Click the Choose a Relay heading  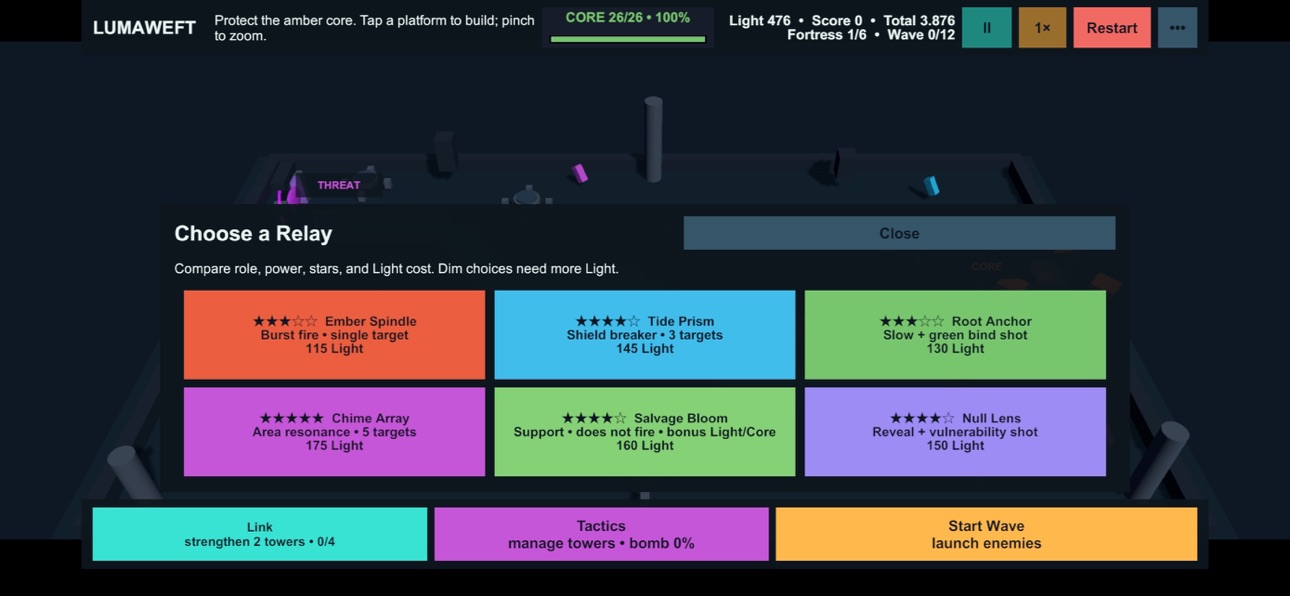click(253, 233)
